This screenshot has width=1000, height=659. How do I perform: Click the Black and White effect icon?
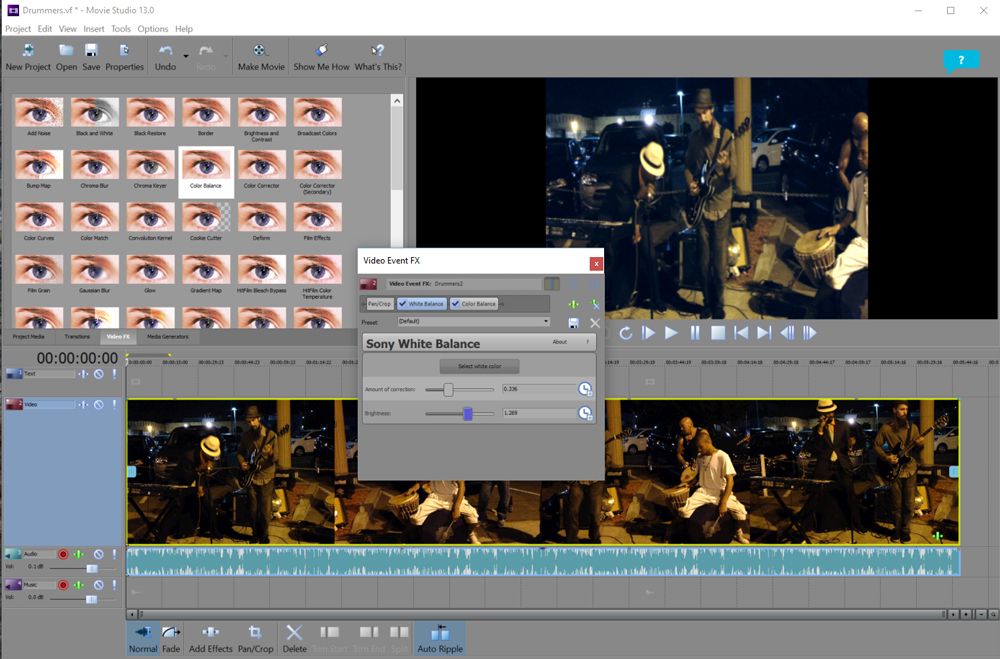pyautogui.click(x=94, y=111)
